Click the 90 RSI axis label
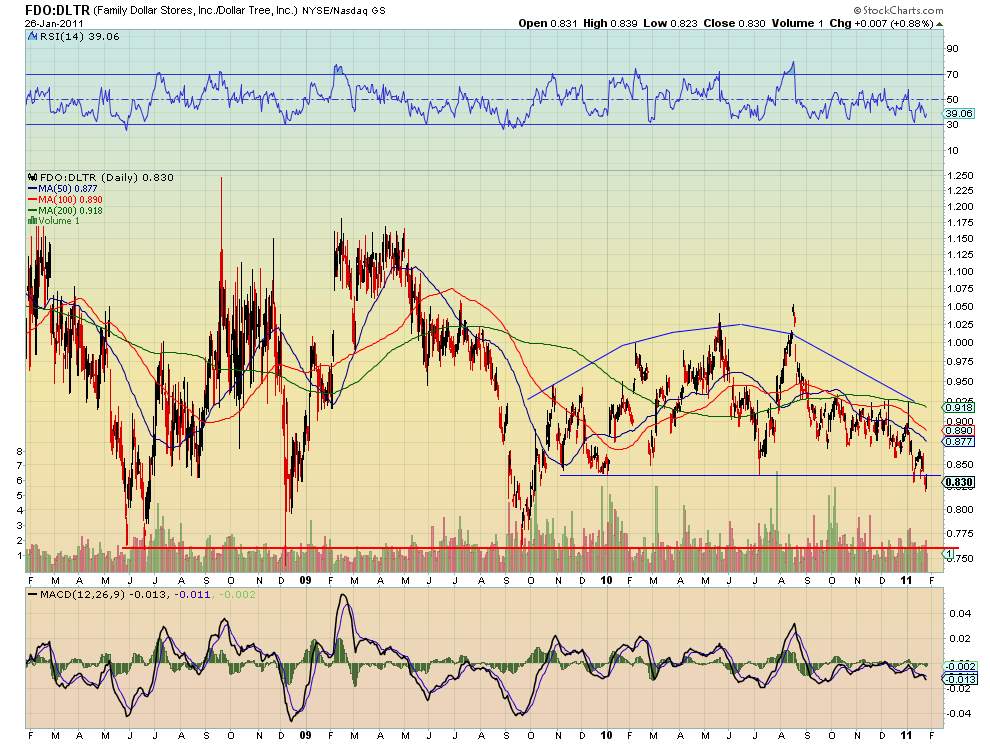This screenshot has width=990, height=744. [x=952, y=49]
